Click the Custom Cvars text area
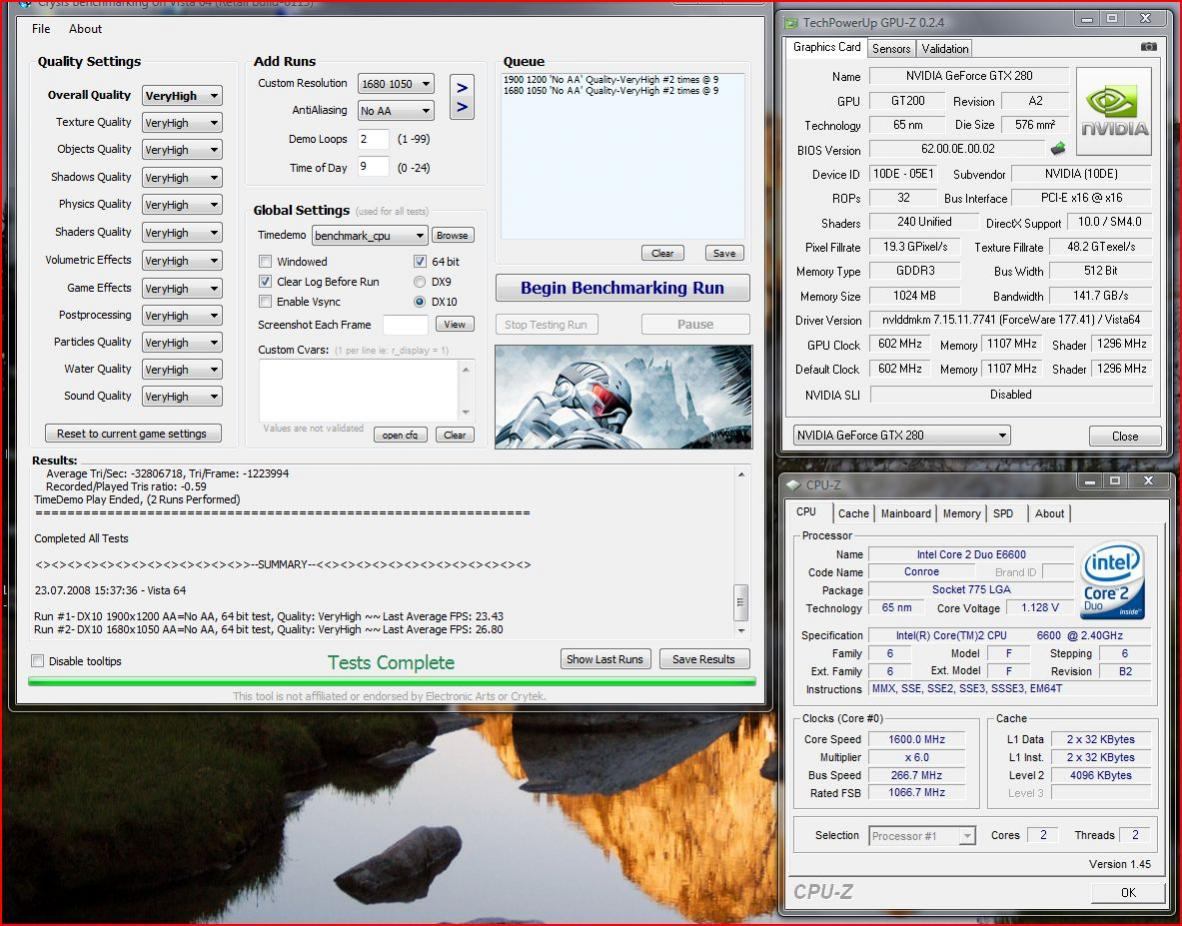This screenshot has width=1182, height=926. coord(359,390)
